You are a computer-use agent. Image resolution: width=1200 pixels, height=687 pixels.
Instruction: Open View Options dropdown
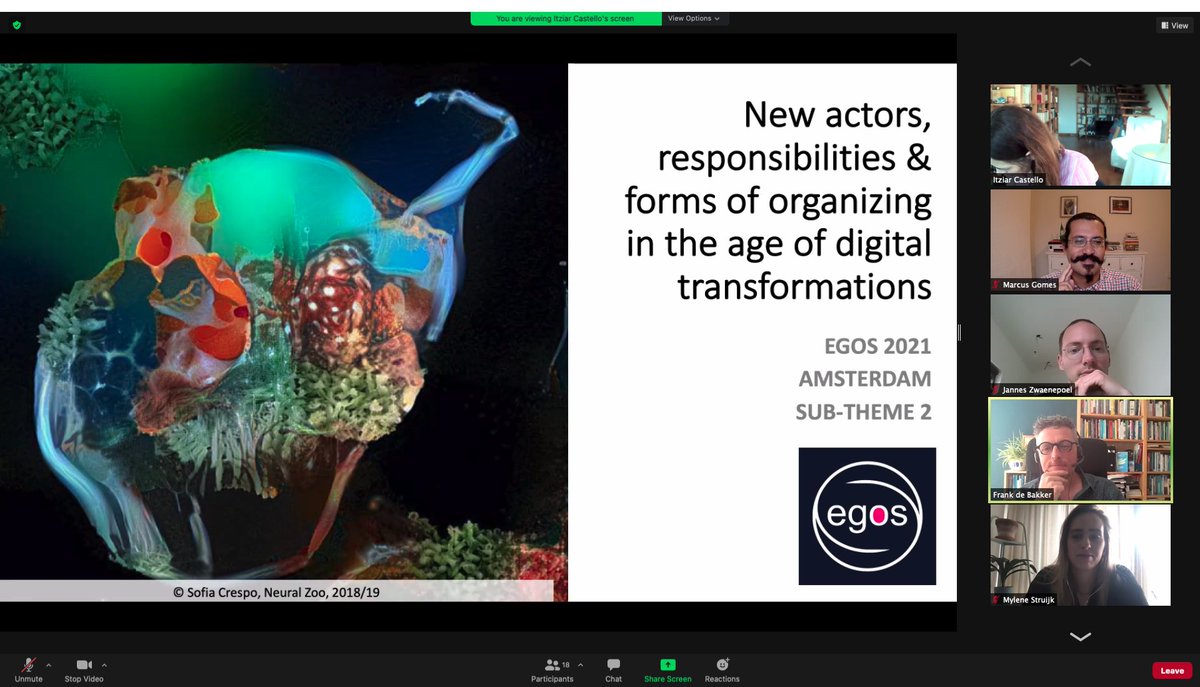point(694,18)
